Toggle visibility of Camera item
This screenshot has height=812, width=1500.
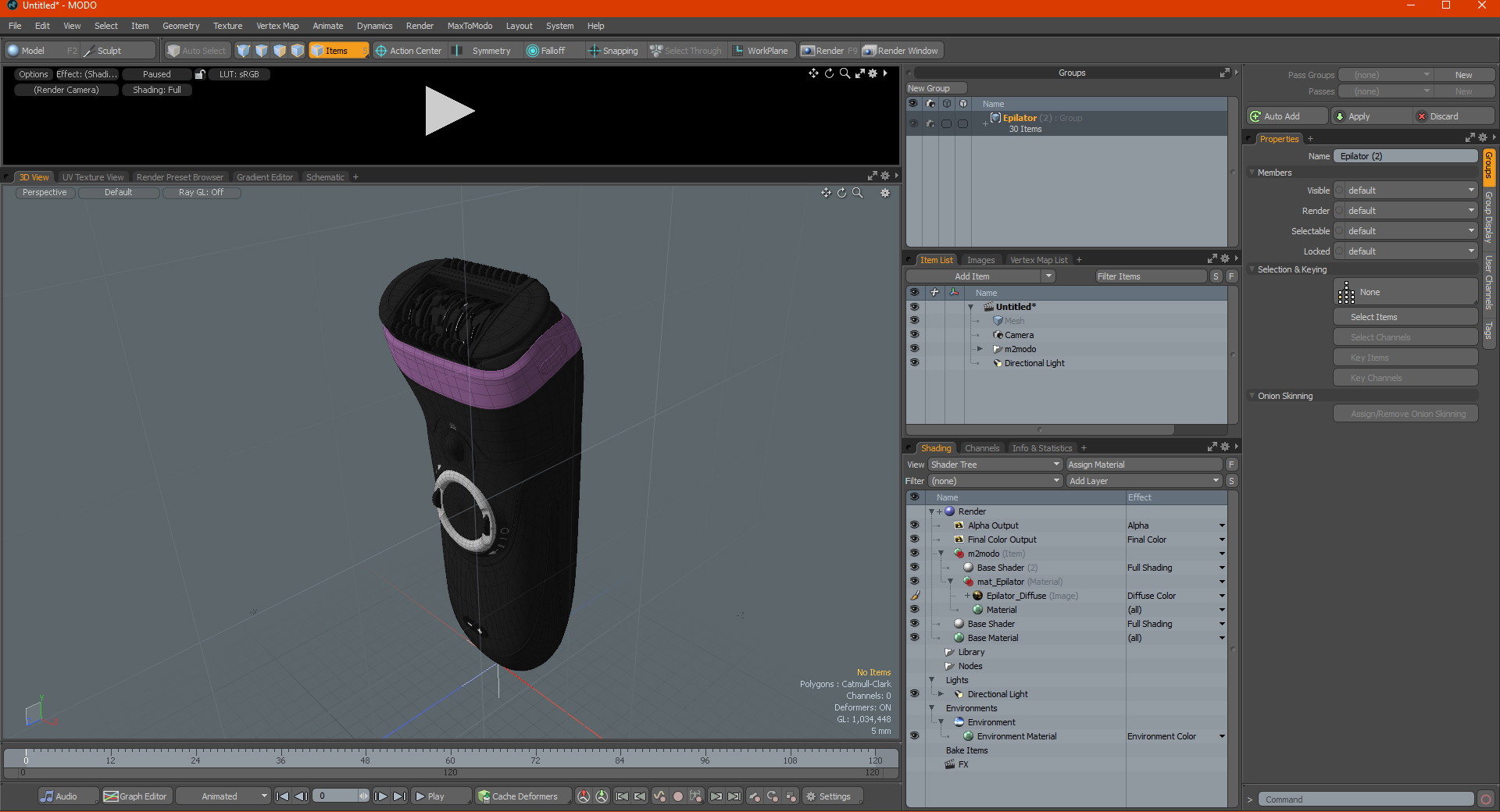tap(914, 335)
